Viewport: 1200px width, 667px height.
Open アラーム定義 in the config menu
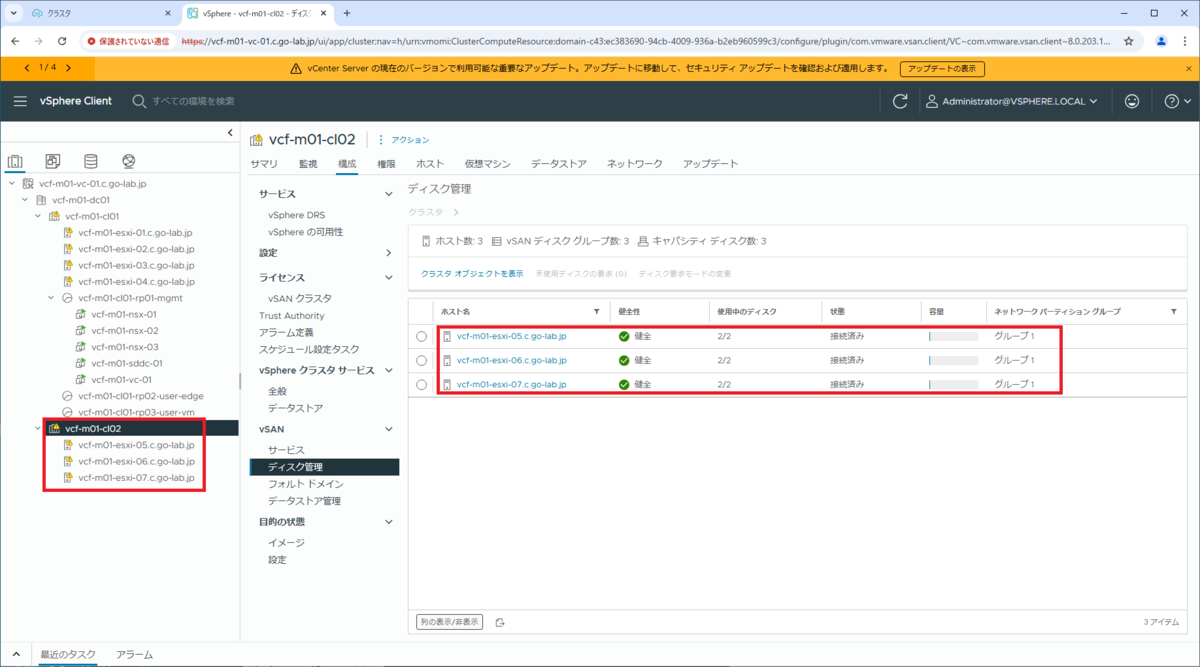286,332
